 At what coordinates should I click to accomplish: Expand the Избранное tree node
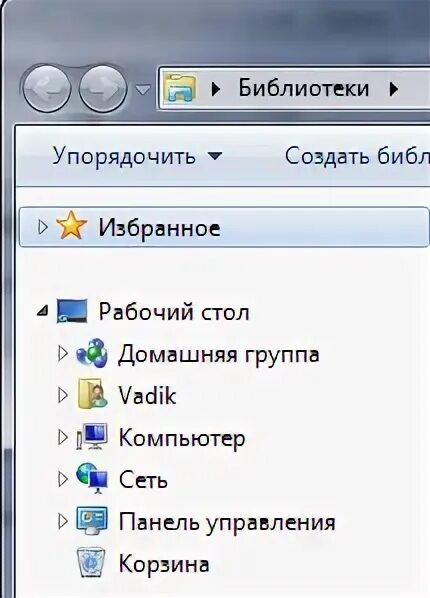[43, 227]
